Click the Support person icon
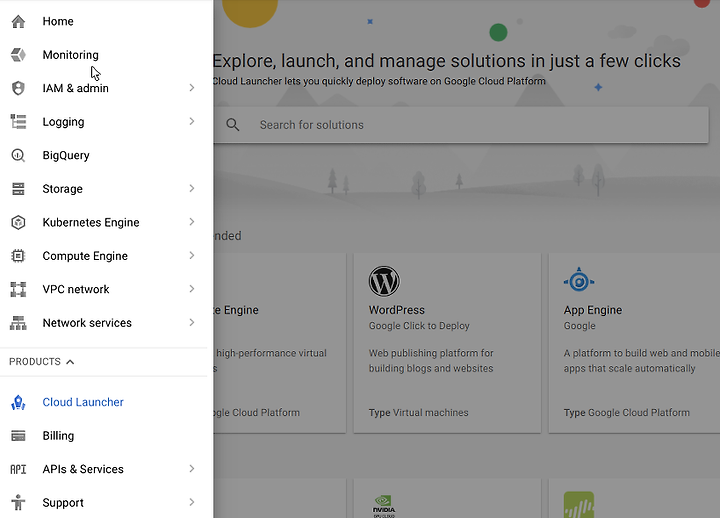720x518 pixels. click(18, 502)
